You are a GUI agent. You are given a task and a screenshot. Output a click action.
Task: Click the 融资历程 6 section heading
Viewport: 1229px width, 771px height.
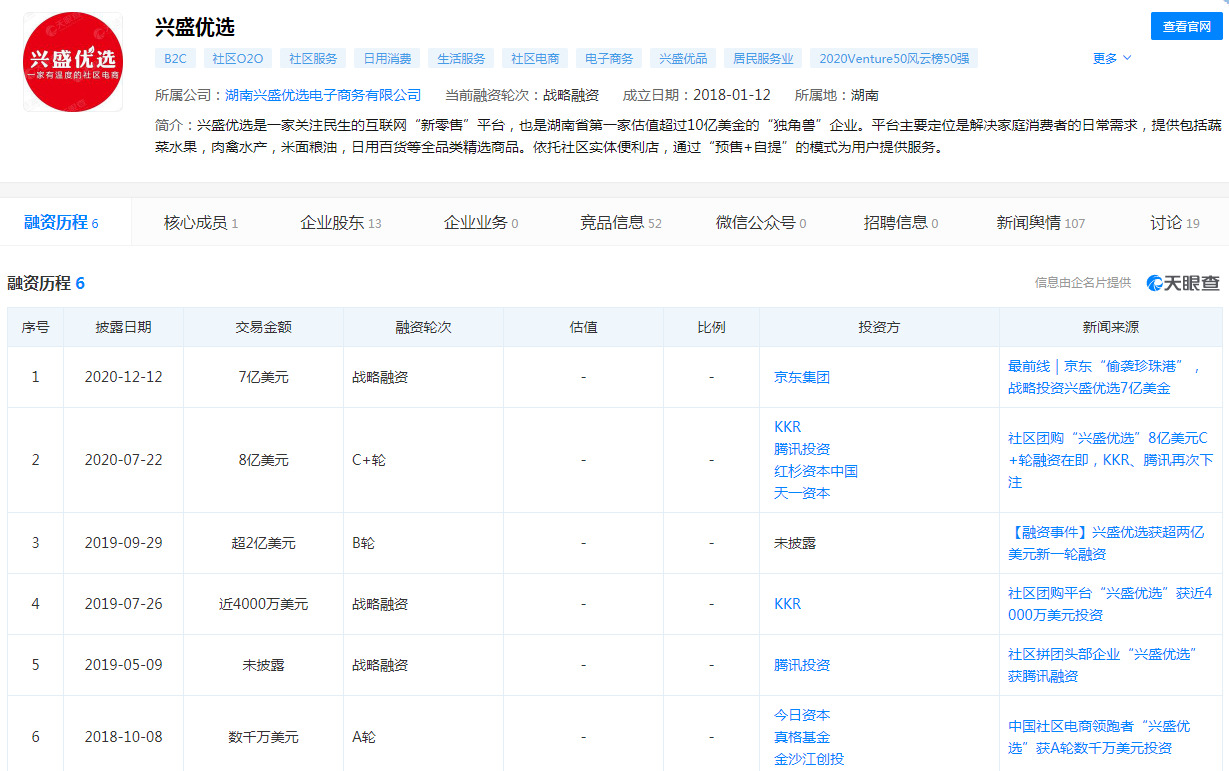click(x=46, y=283)
